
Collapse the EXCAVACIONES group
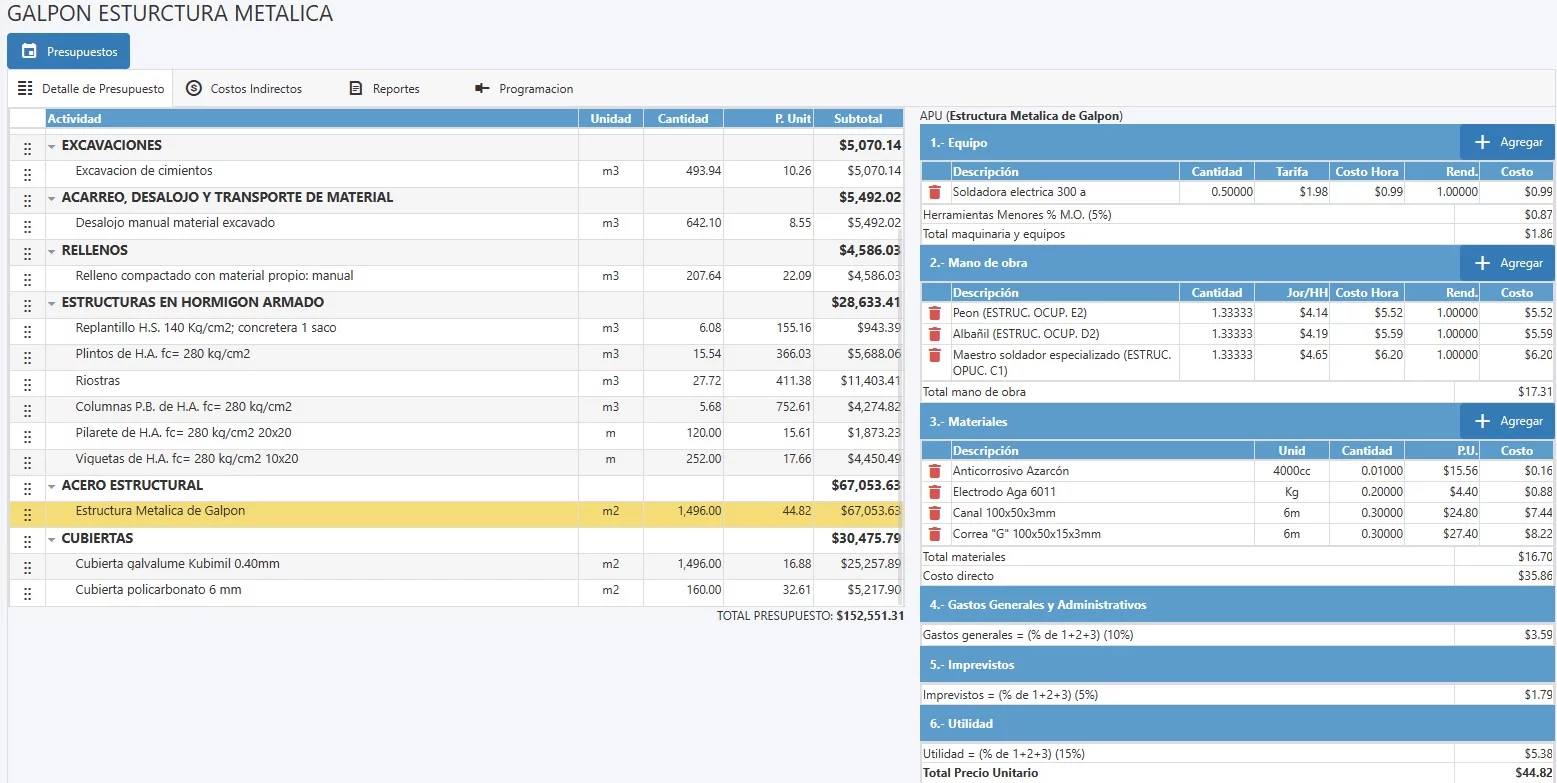tap(52, 146)
